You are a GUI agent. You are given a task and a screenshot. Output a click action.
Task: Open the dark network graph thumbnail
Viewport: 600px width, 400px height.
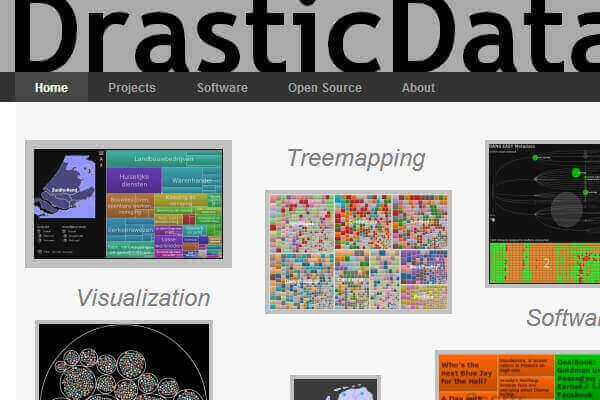pyautogui.click(x=543, y=214)
